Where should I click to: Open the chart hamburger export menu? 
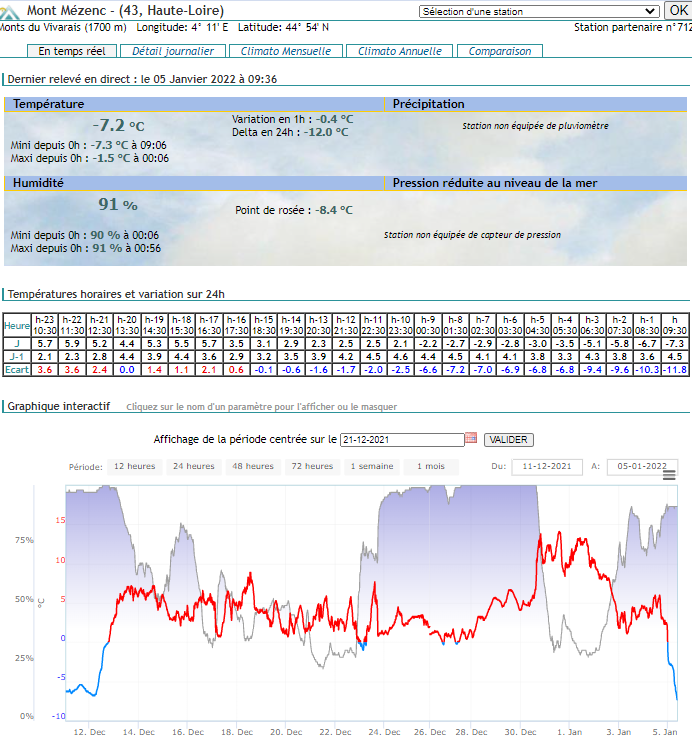(669, 475)
